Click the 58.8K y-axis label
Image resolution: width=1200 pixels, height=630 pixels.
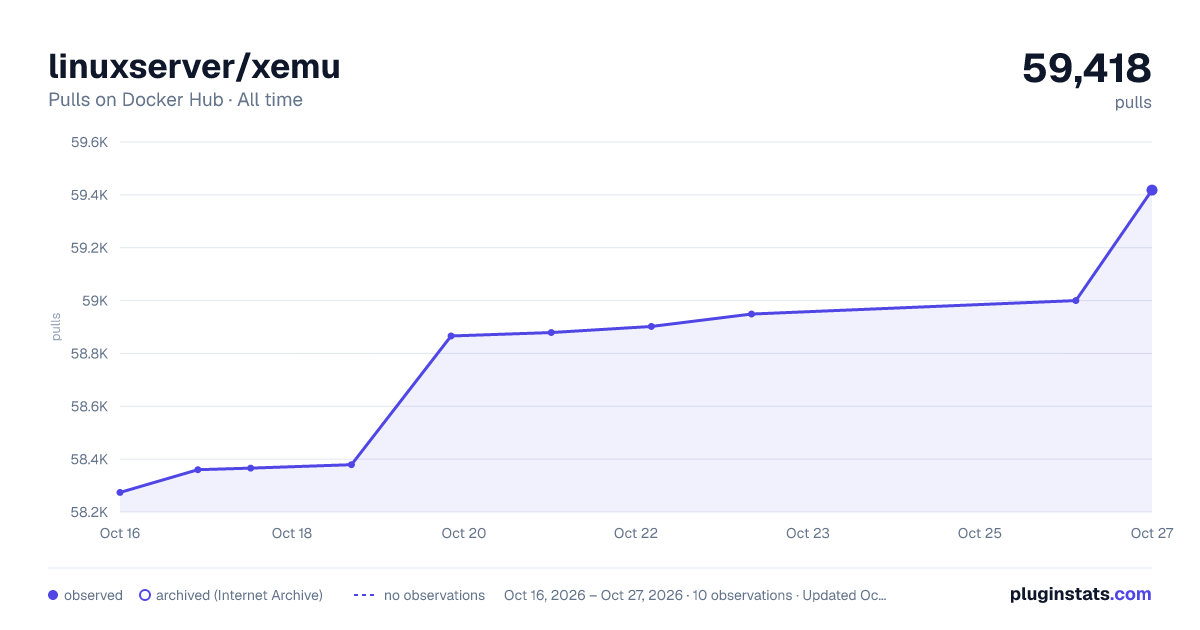pos(89,354)
